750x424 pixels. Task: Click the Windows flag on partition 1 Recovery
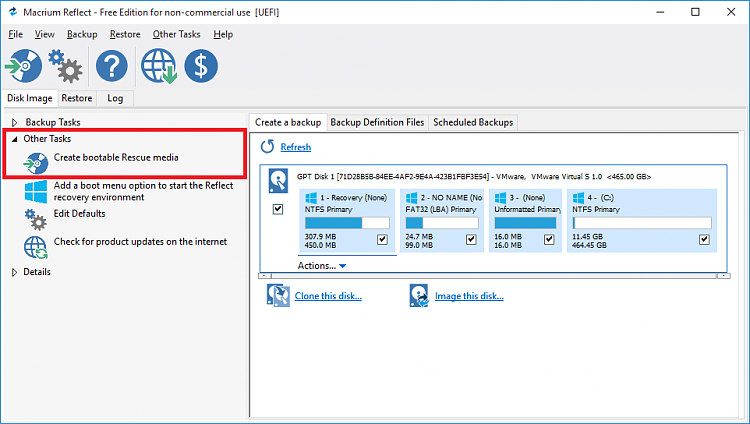point(311,198)
